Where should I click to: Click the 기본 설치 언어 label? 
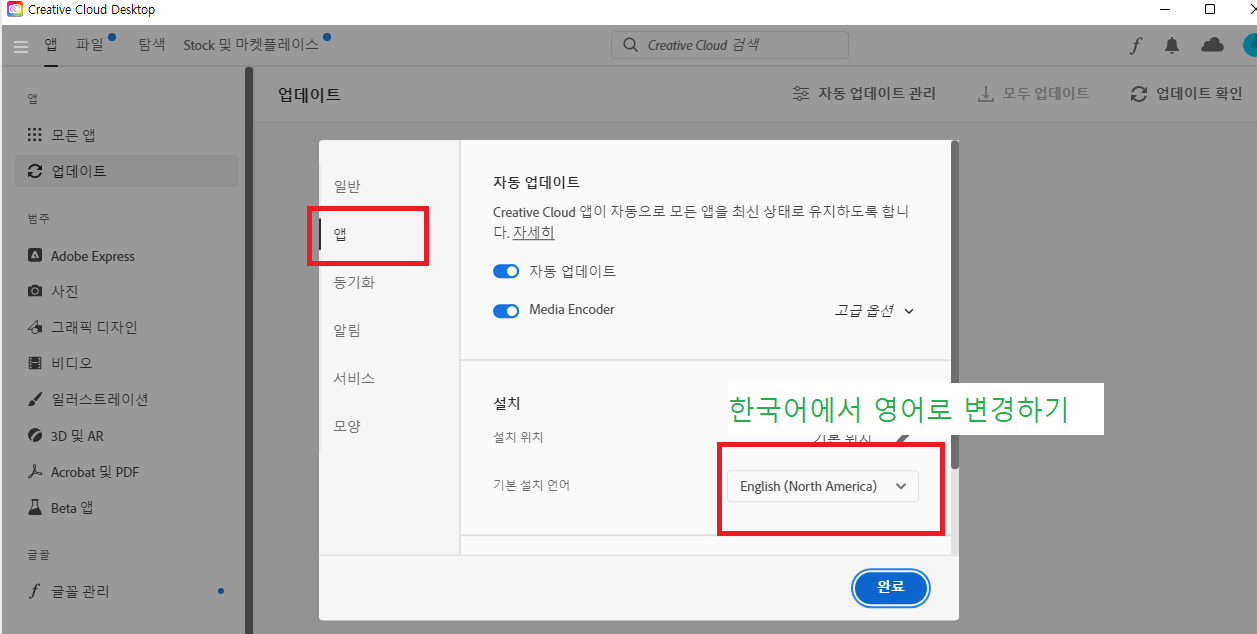[532, 486]
